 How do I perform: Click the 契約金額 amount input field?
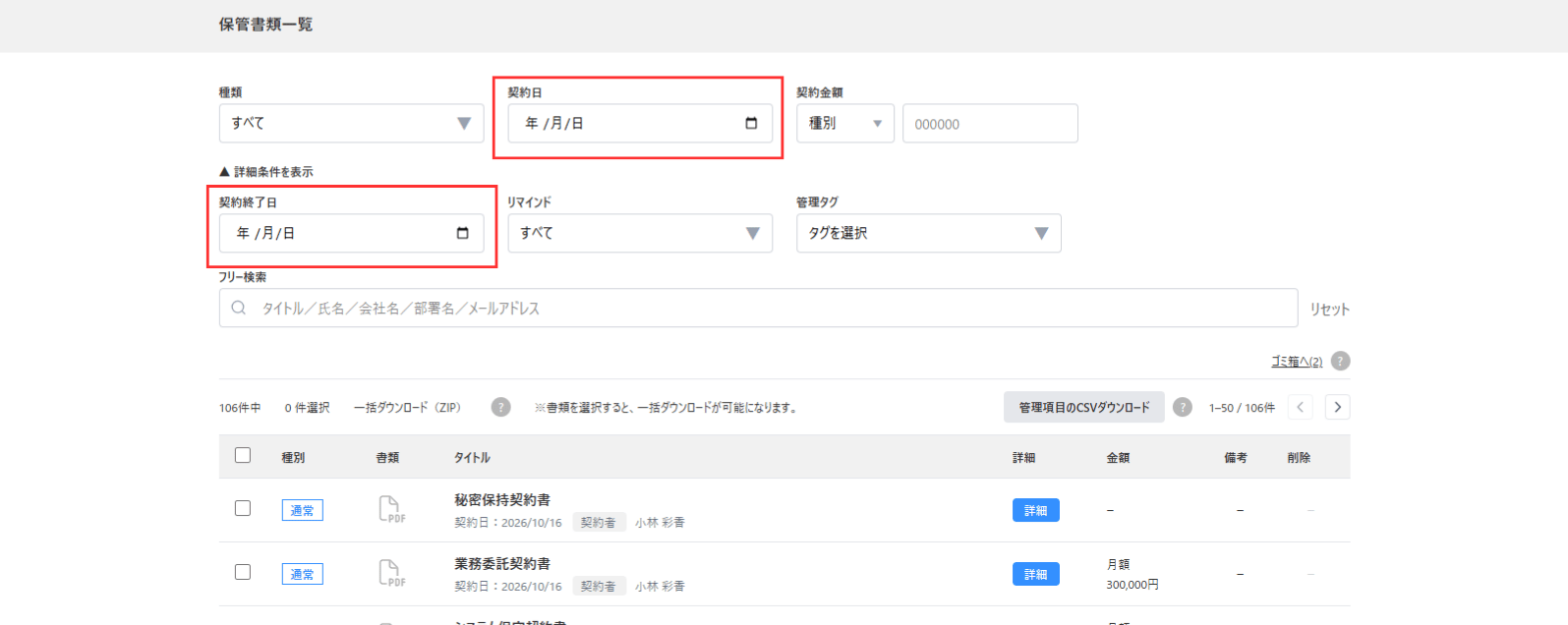click(990, 123)
